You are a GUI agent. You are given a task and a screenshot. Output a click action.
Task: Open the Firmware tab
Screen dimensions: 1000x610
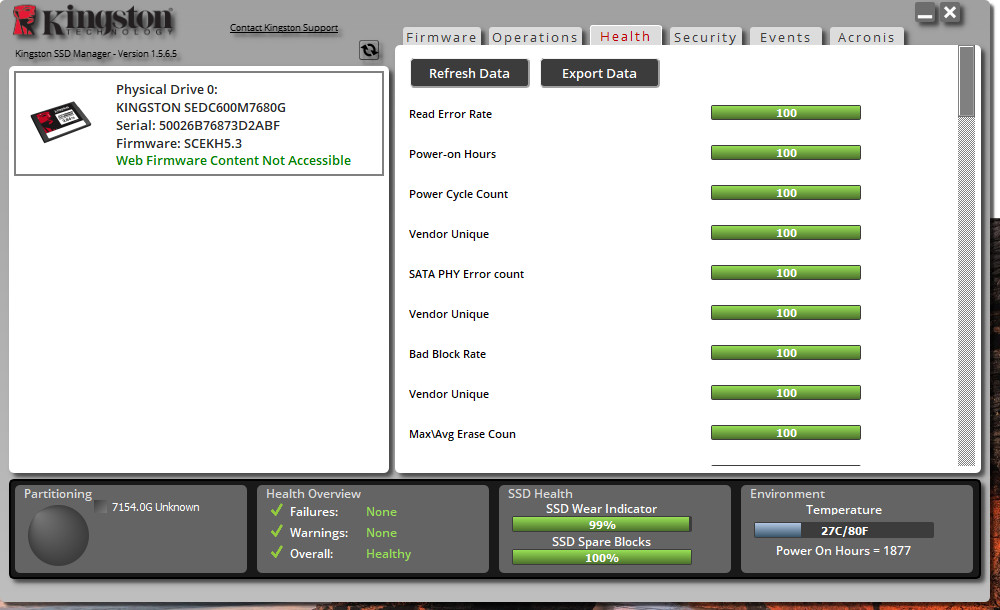441,37
